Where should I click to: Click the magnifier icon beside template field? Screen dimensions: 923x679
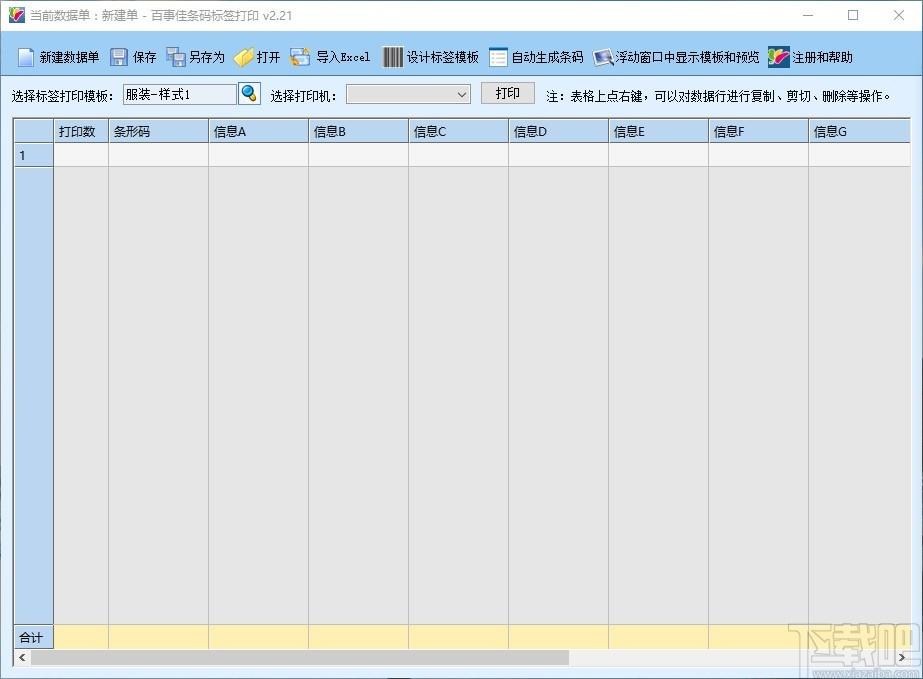point(249,94)
